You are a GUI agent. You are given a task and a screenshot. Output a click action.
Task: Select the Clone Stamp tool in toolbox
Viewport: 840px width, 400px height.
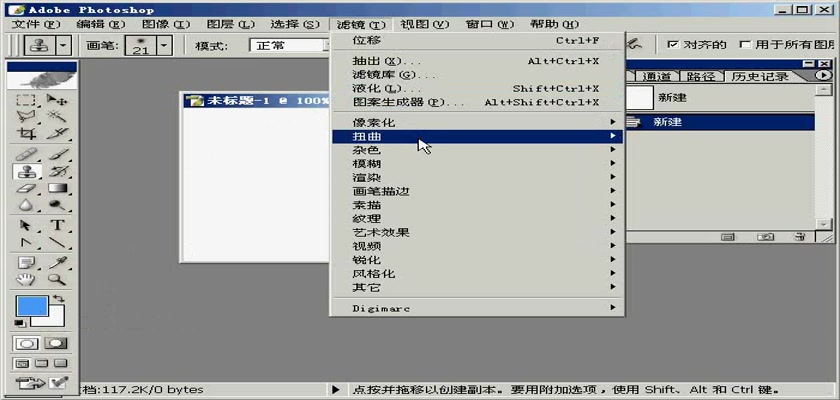coord(25,171)
